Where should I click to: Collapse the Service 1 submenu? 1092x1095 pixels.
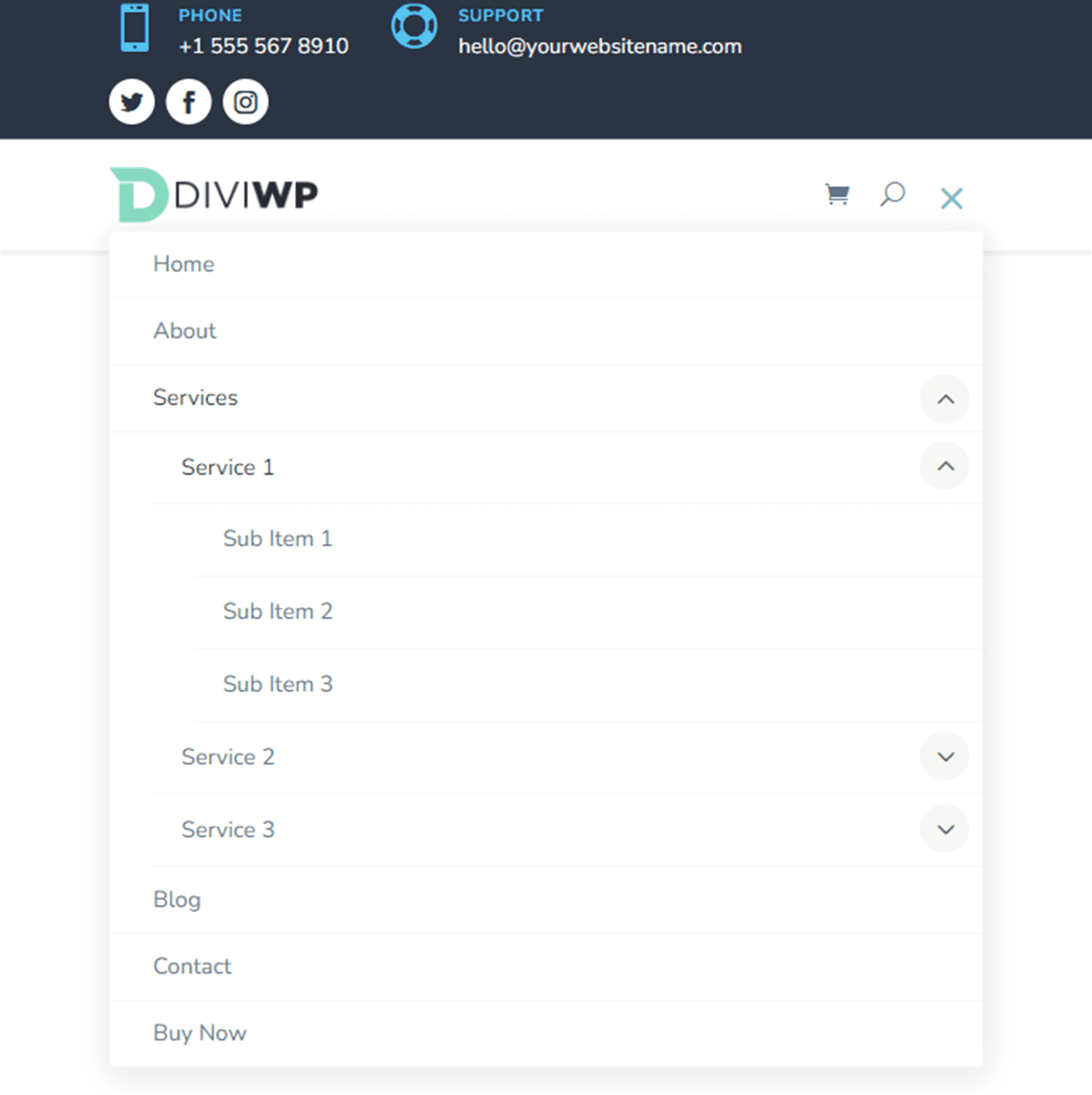coord(945,466)
